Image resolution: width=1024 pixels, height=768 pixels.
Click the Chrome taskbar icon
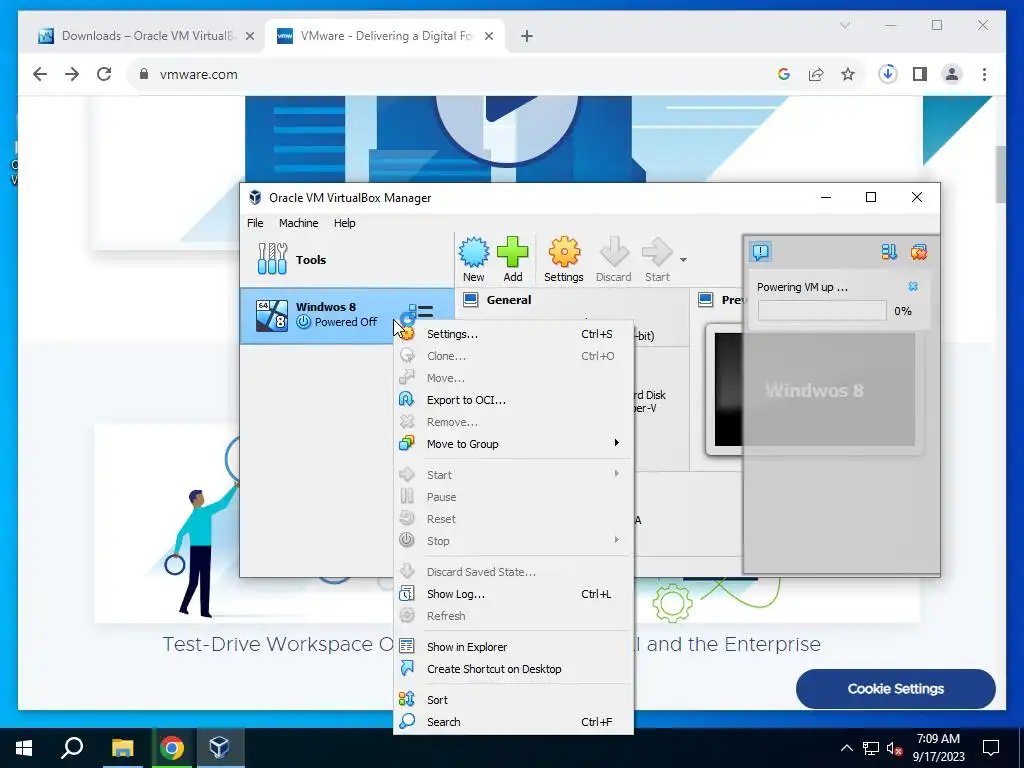(172, 748)
